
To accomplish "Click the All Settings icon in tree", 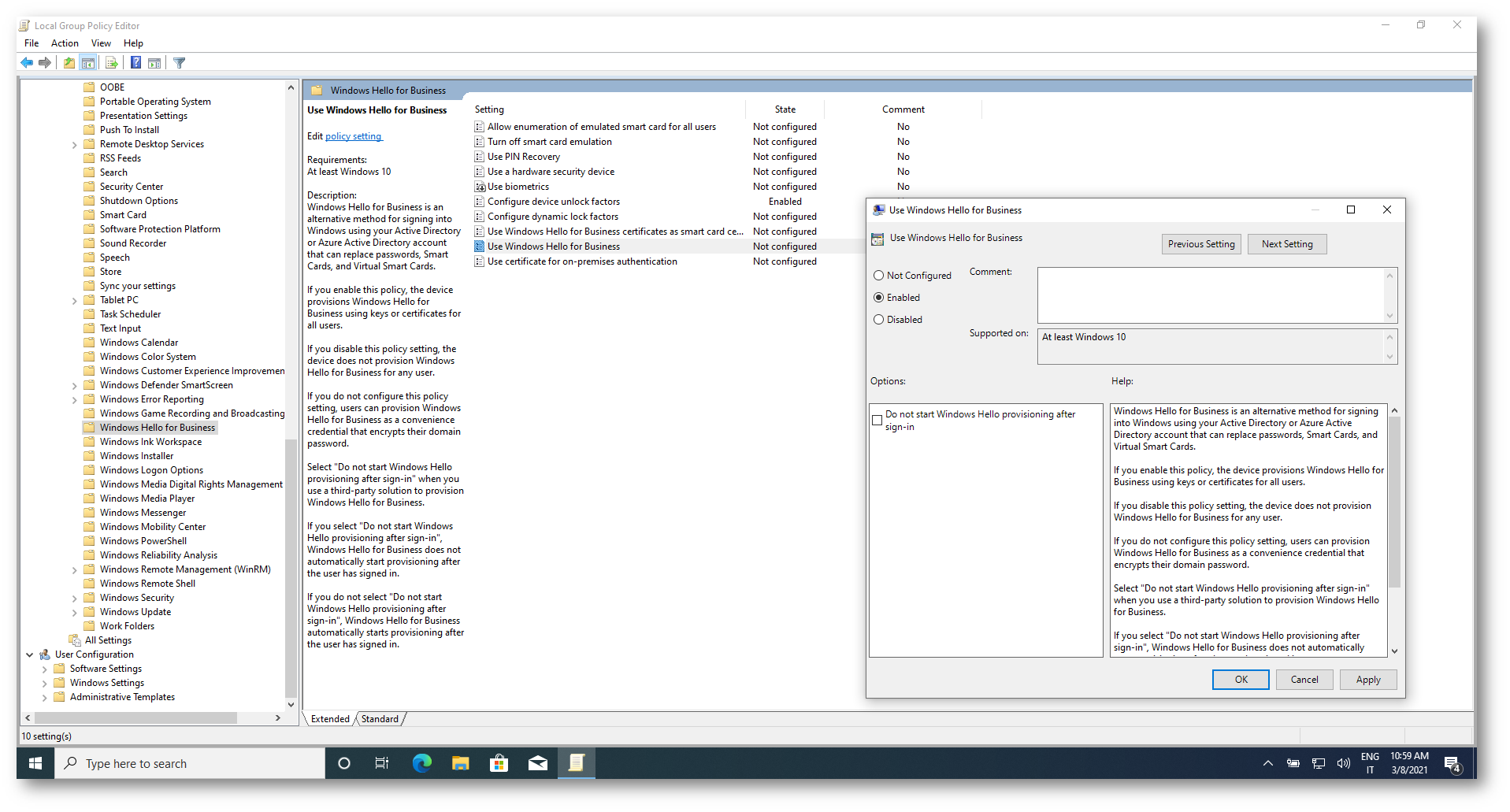I will [x=75, y=640].
